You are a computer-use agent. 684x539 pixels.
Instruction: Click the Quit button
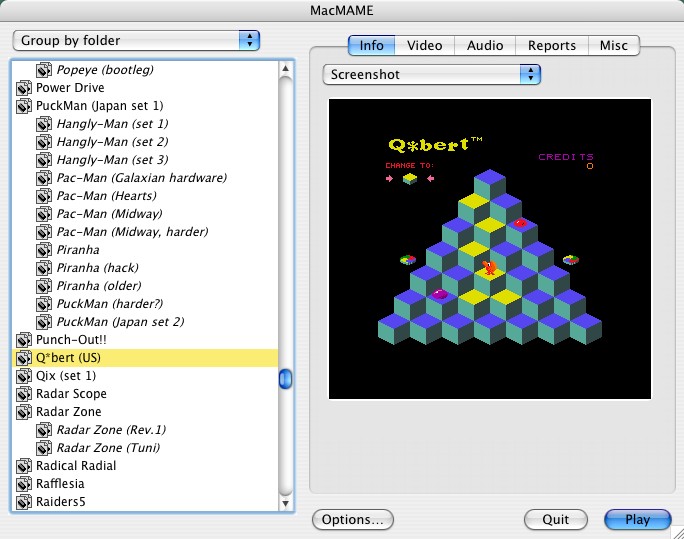point(556,519)
